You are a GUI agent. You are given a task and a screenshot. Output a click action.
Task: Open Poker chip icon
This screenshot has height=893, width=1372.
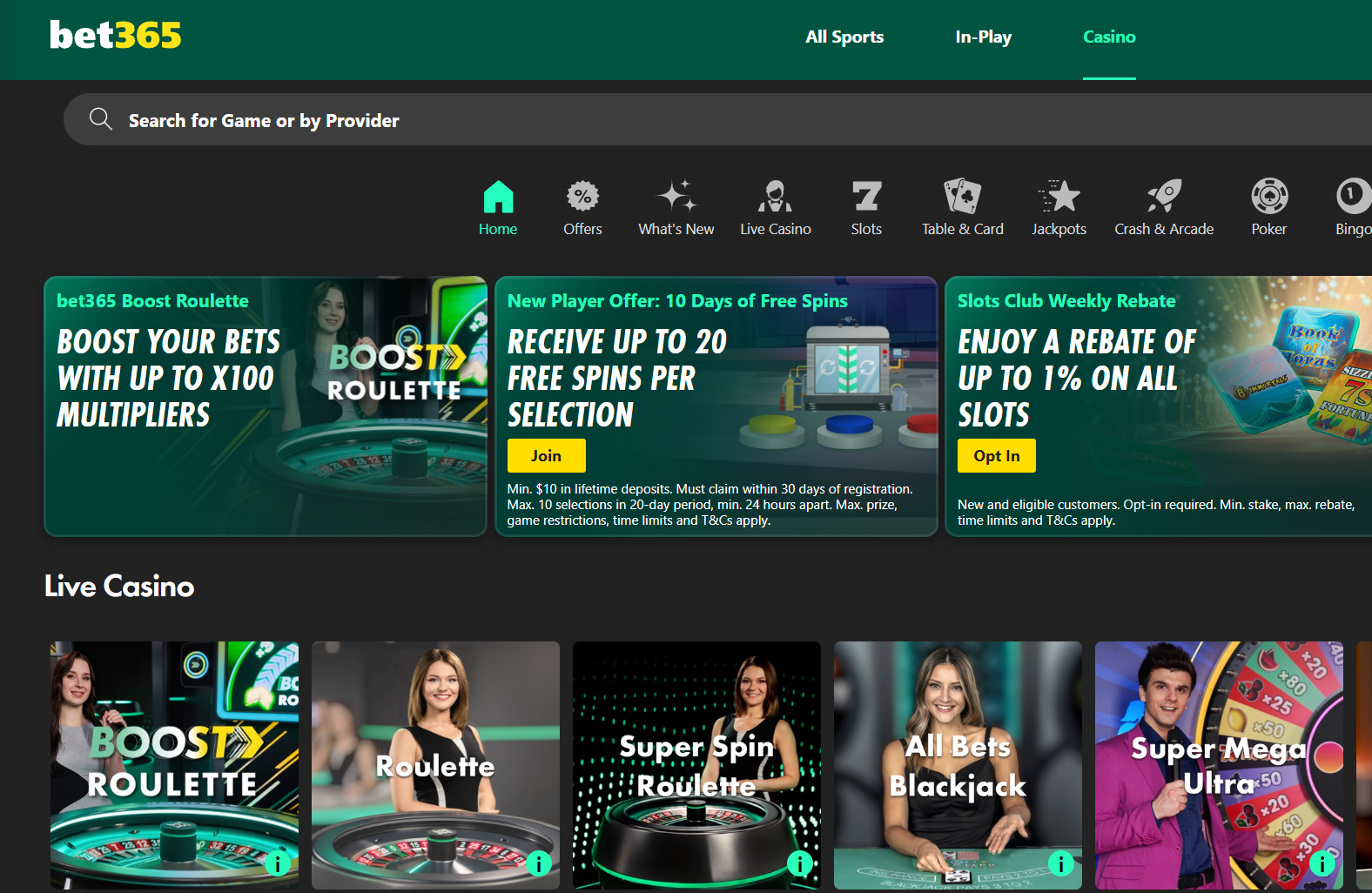[x=1269, y=197]
